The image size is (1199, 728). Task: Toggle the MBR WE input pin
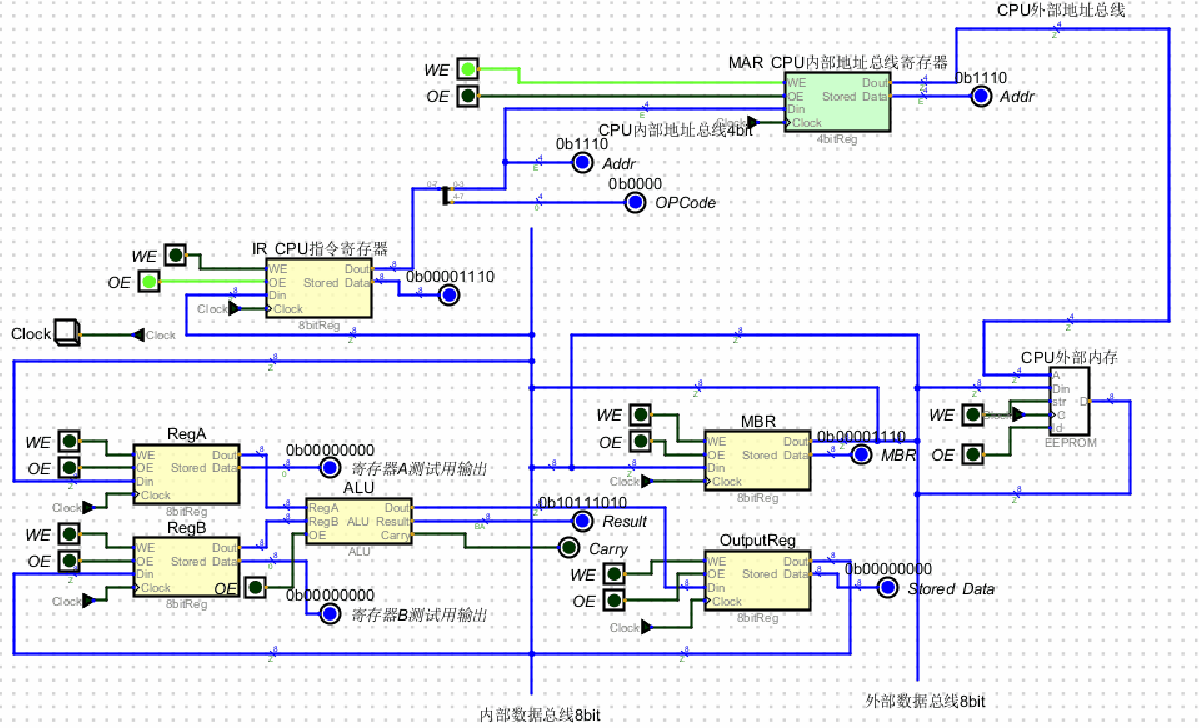[x=640, y=414]
